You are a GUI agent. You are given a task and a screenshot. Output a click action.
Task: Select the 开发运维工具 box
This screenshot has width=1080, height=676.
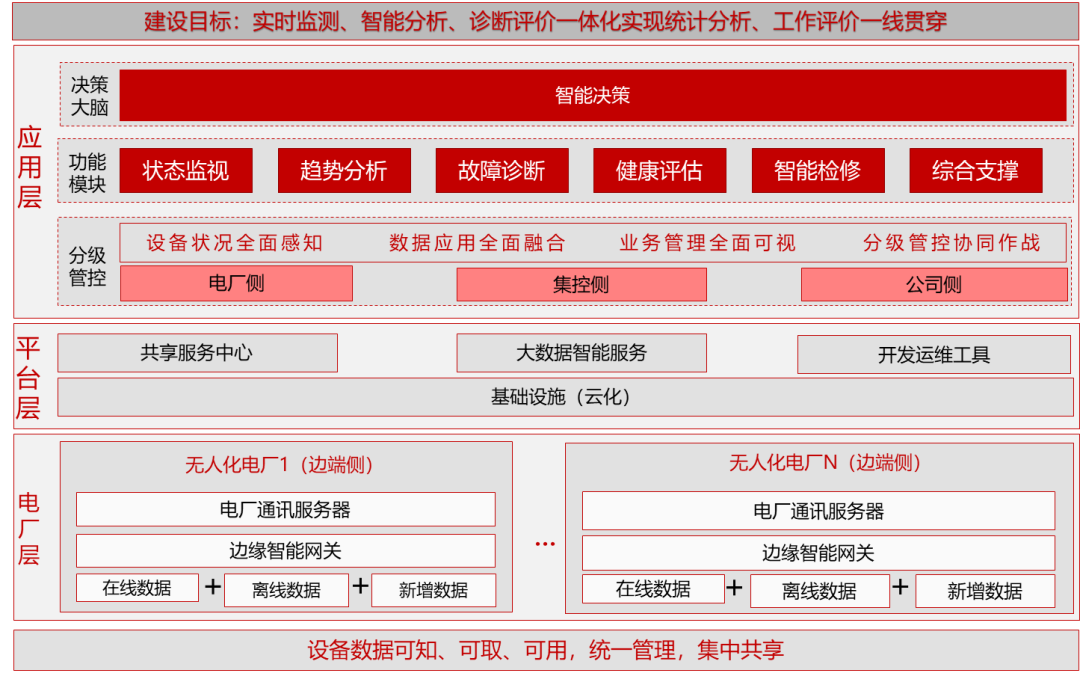(x=933, y=355)
